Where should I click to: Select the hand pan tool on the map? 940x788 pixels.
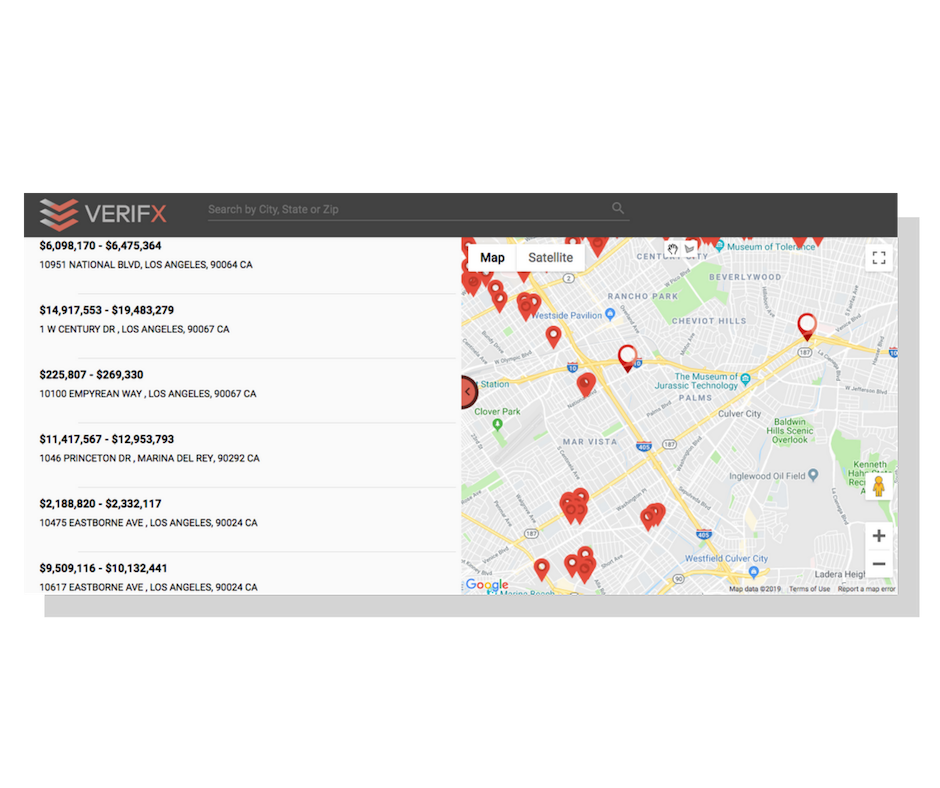click(672, 249)
